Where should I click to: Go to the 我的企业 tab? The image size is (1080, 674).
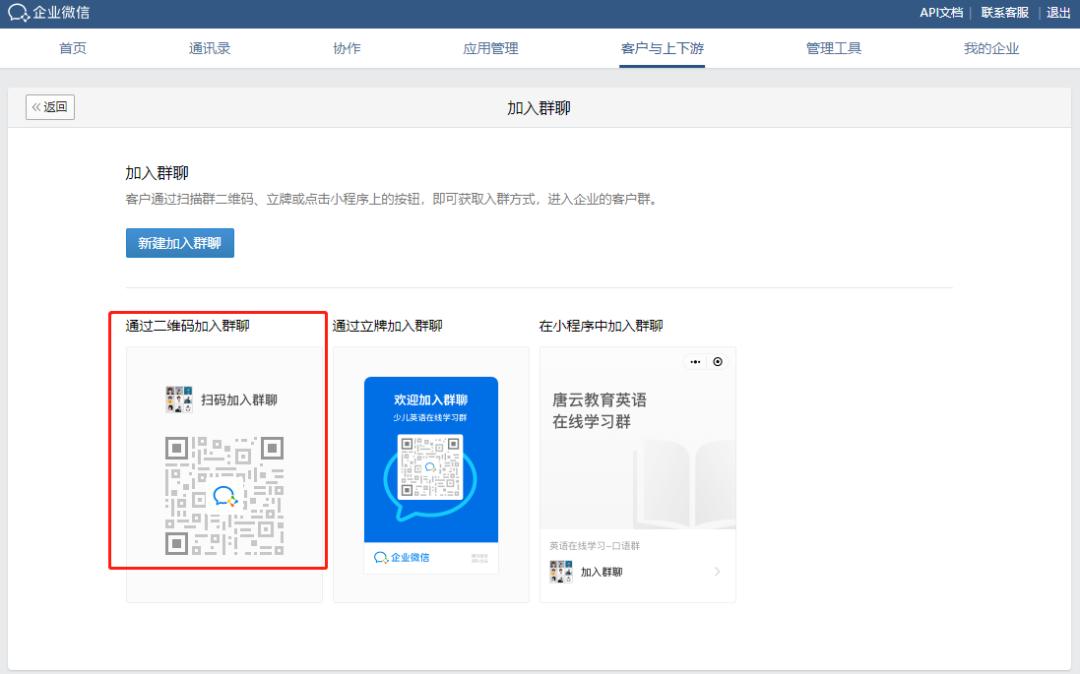(x=990, y=47)
